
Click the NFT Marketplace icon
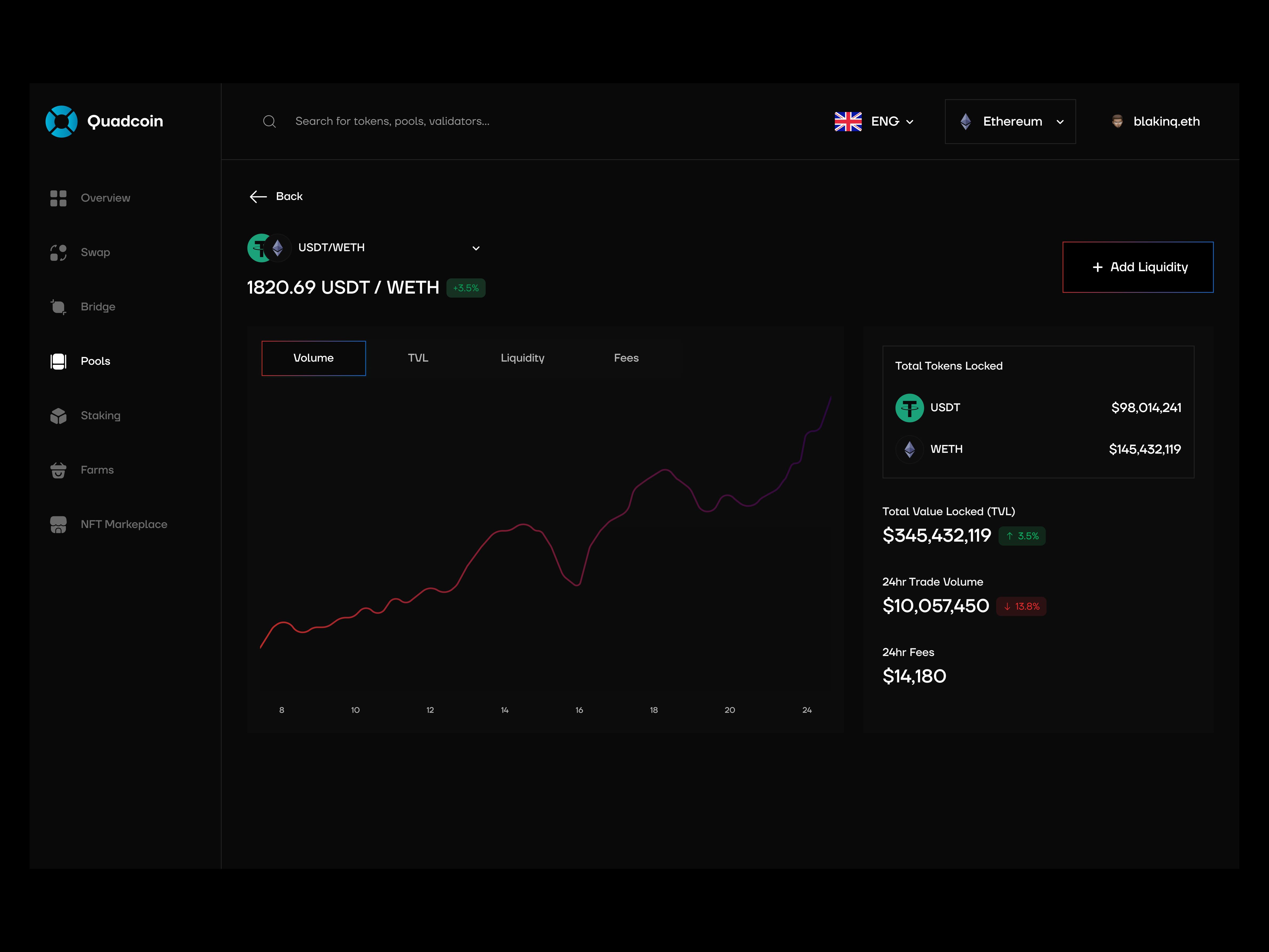58,524
